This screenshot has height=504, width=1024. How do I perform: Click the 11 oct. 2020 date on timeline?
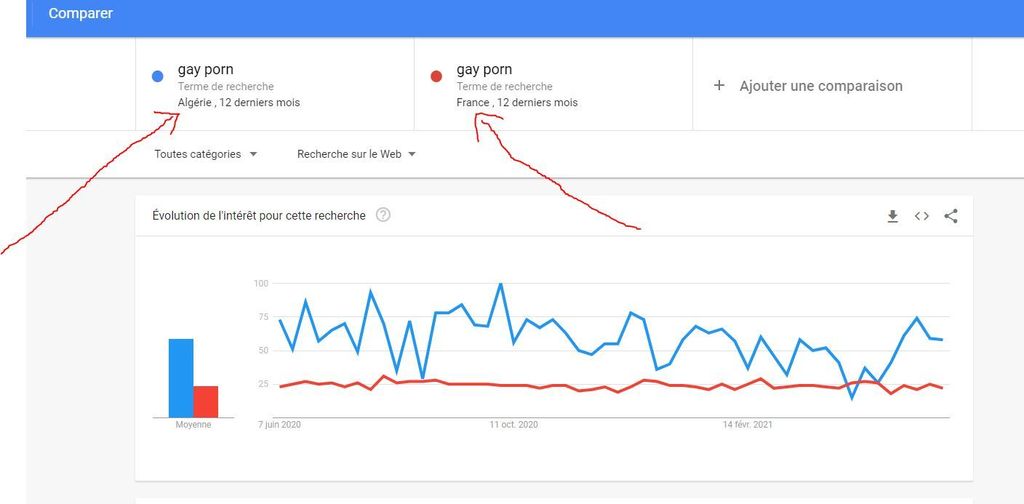(x=514, y=425)
